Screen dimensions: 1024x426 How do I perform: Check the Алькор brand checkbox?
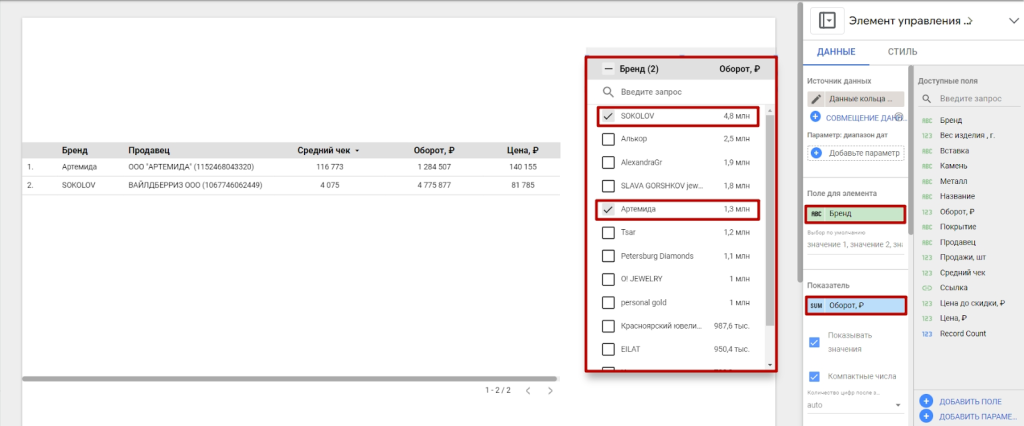[x=608, y=139]
